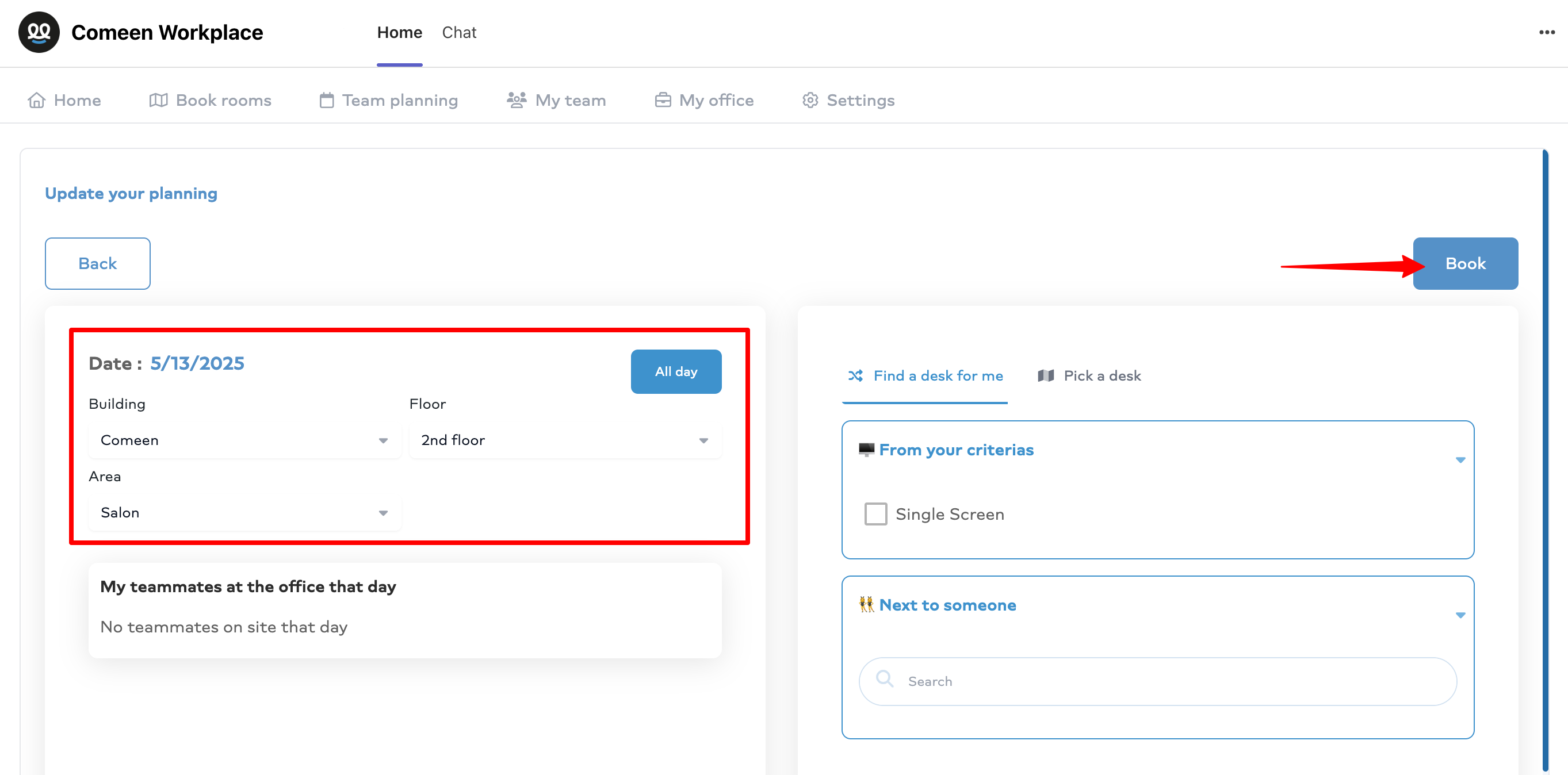The image size is (1568, 775).
Task: Click No teammates on site that day text
Action: tap(224, 627)
